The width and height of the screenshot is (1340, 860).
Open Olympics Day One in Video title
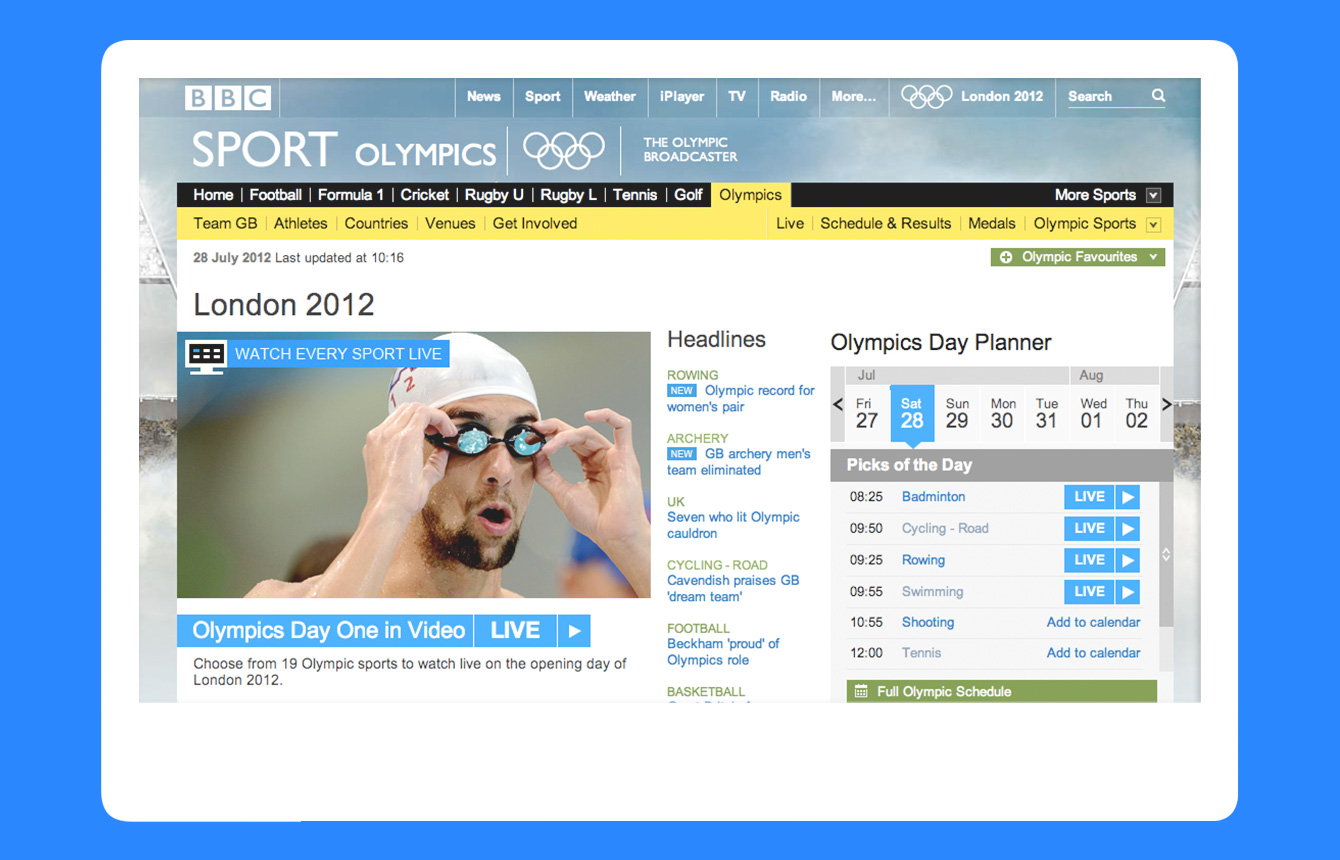pyautogui.click(x=328, y=631)
